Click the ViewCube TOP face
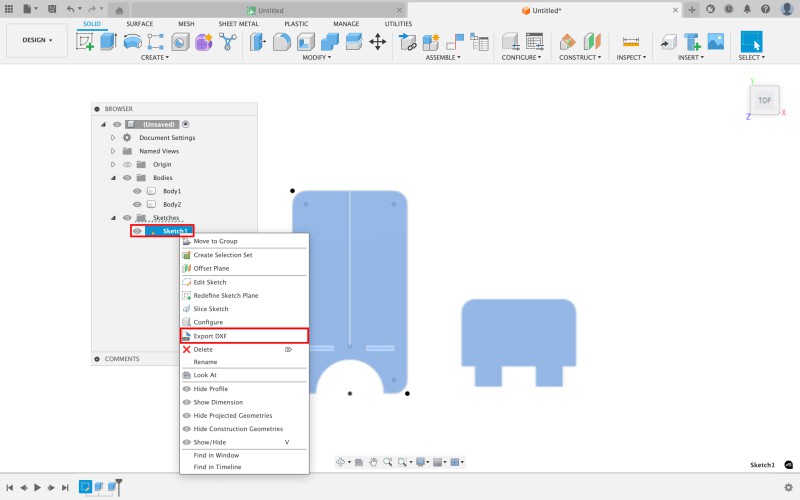The image size is (800, 500). click(x=764, y=101)
